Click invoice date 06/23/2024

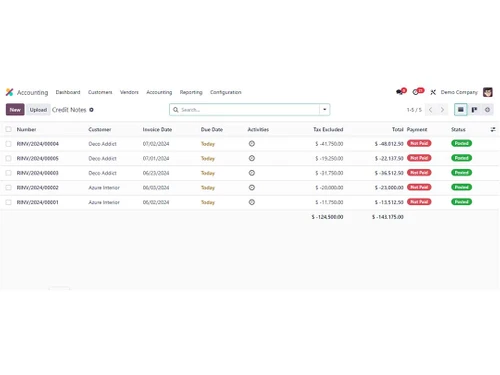pyautogui.click(x=156, y=173)
